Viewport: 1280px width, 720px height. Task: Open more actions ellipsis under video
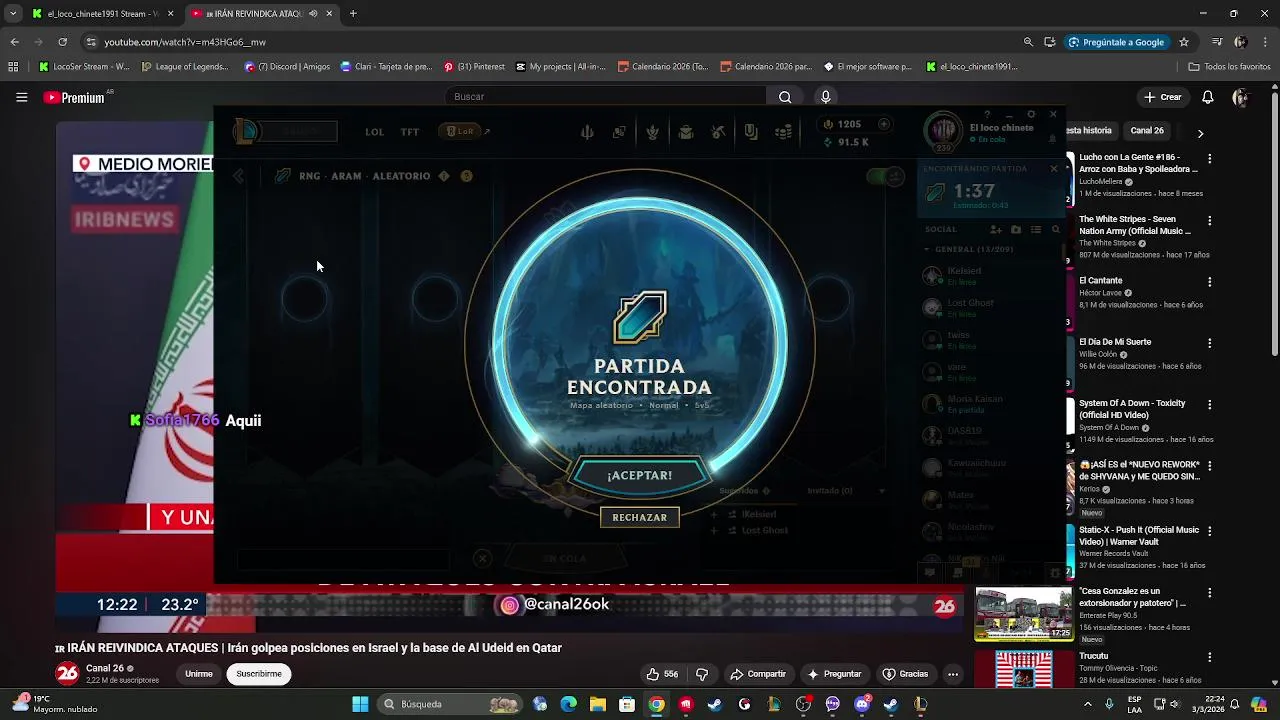pos(953,674)
